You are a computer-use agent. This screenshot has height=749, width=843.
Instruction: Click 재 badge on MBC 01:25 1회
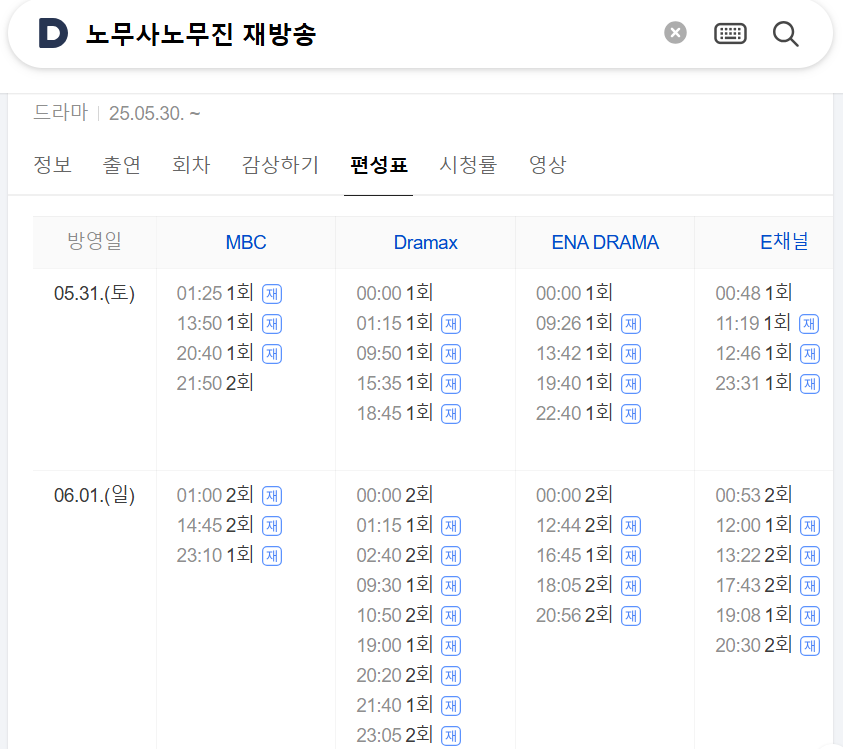click(x=272, y=294)
